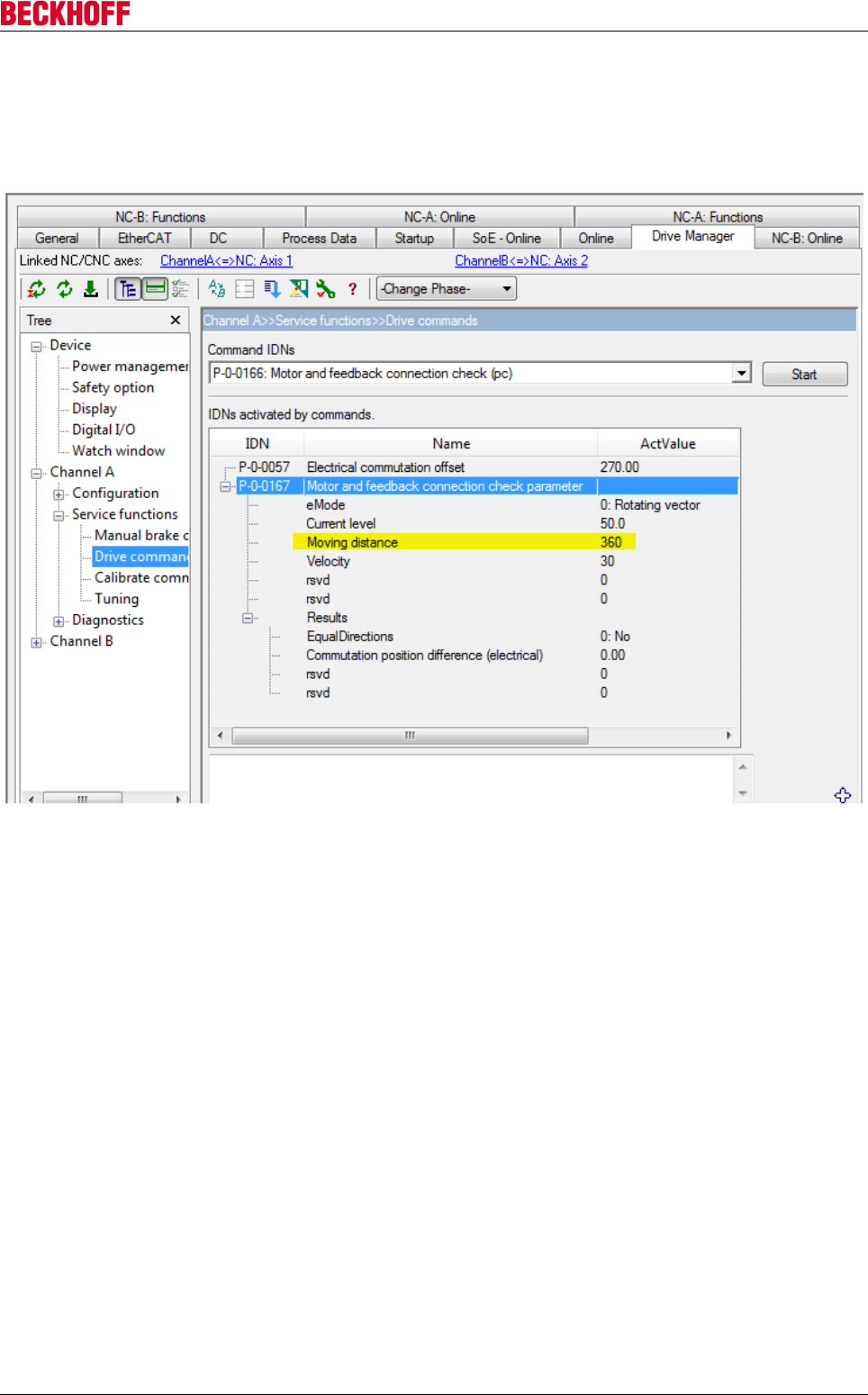Select the P-0-0057 Electrical commutation offset row
868x1395 pixels.
[x=475, y=467]
